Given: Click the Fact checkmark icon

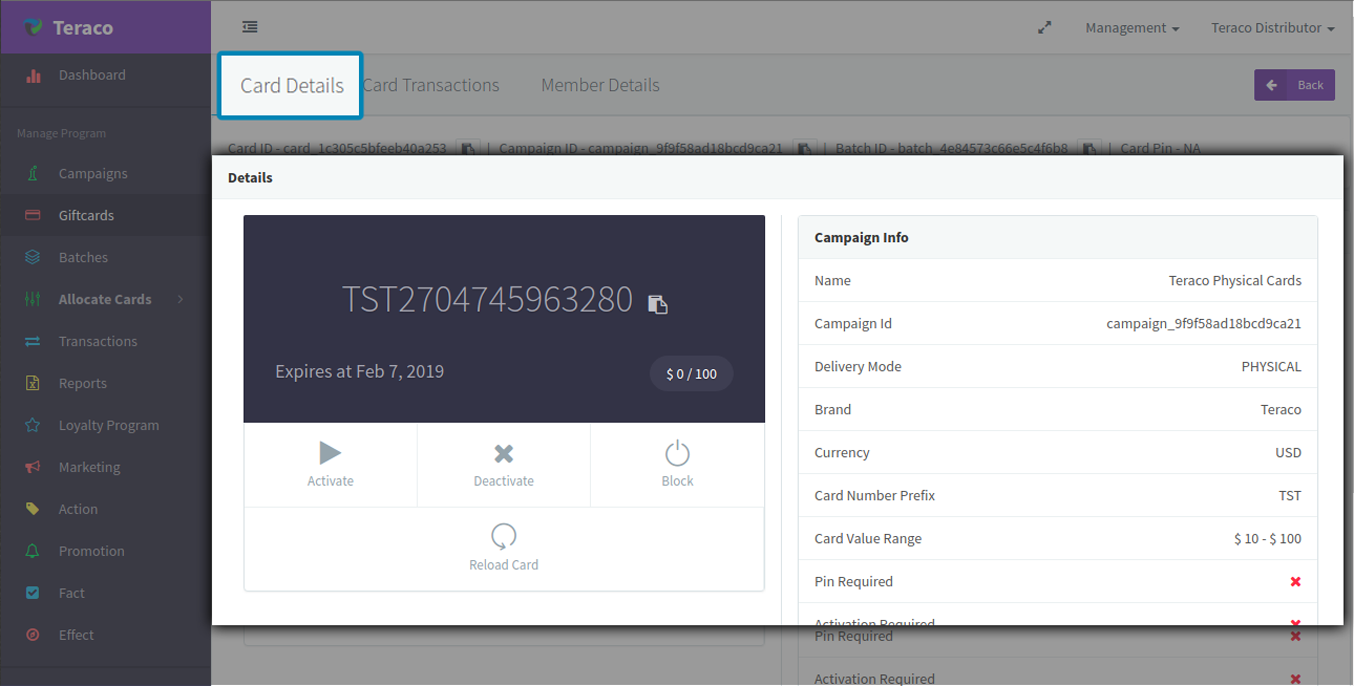Looking at the screenshot, I should [x=33, y=593].
